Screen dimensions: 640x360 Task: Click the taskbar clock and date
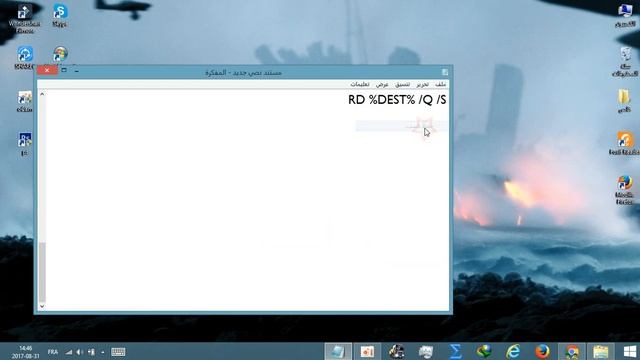[25, 352]
